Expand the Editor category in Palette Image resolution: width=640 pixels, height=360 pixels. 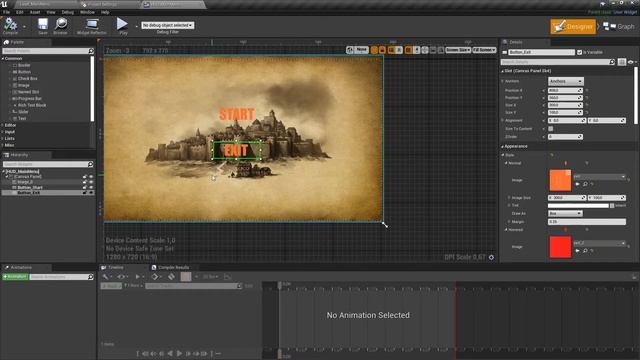click(x=3, y=125)
